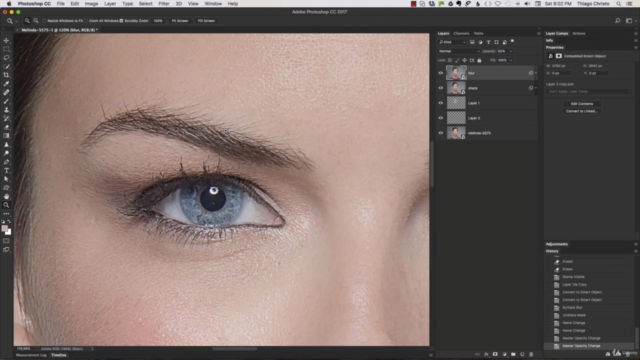This screenshot has width=640, height=360.
Task: Create new group folder icon
Action: coord(513,354)
